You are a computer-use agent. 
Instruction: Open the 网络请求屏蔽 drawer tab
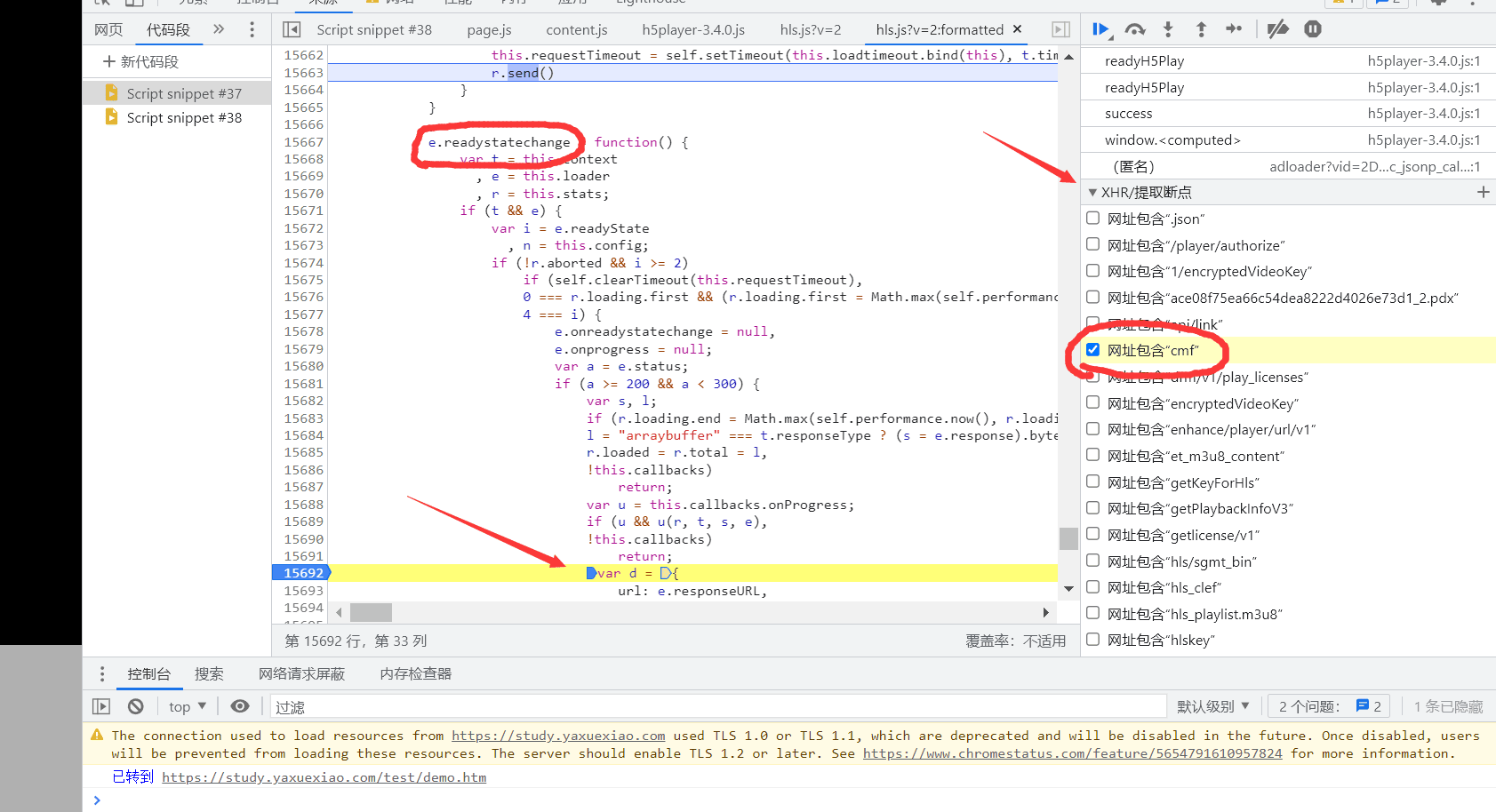(x=301, y=673)
